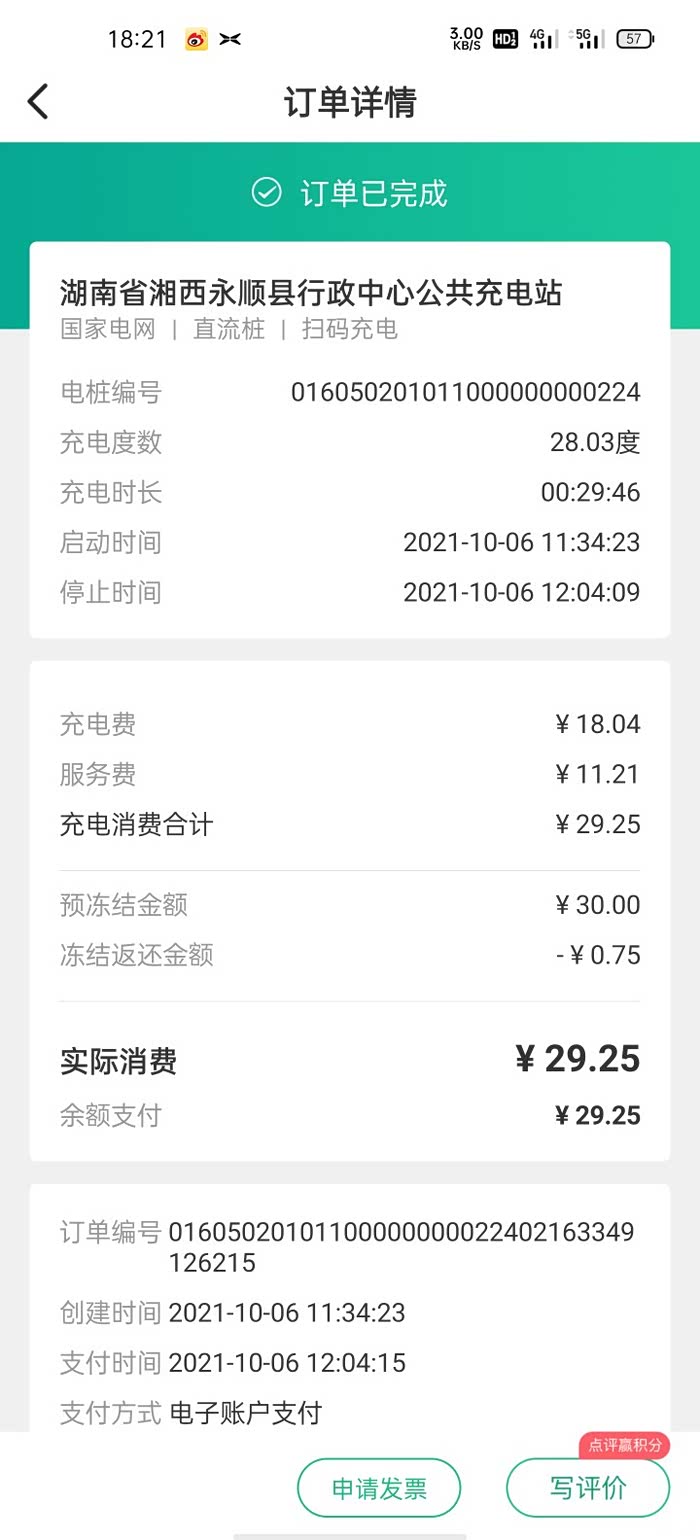Tap the back arrow icon

point(38,102)
